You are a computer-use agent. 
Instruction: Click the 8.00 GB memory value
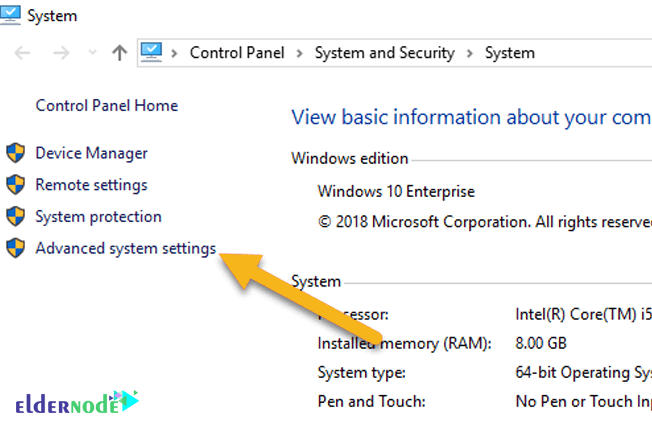coord(541,343)
